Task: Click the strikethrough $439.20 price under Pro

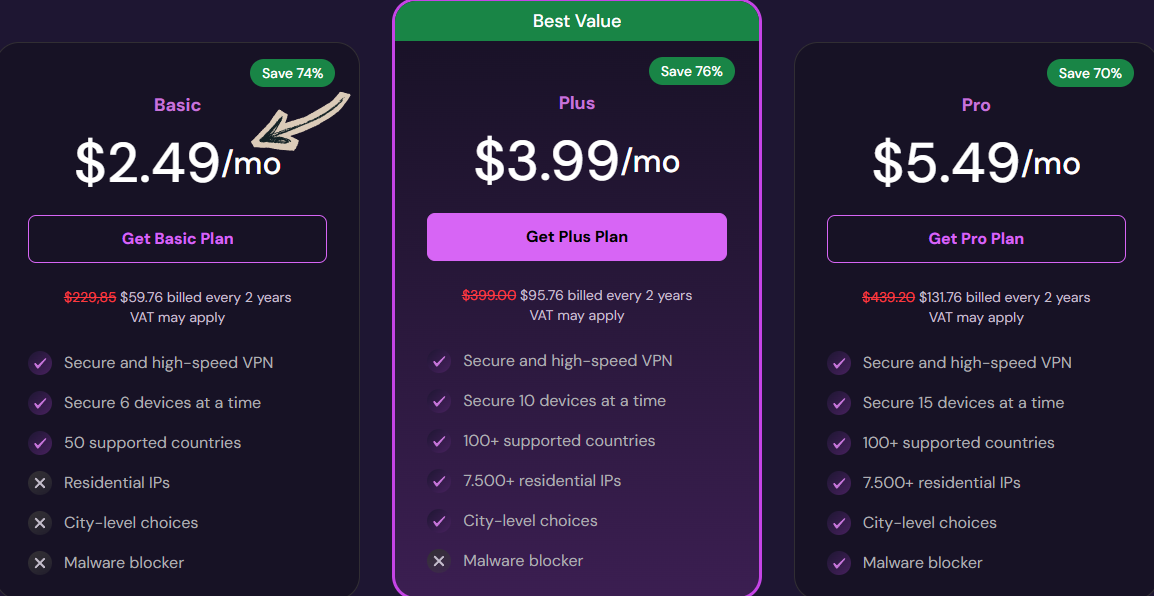Action: [x=888, y=297]
